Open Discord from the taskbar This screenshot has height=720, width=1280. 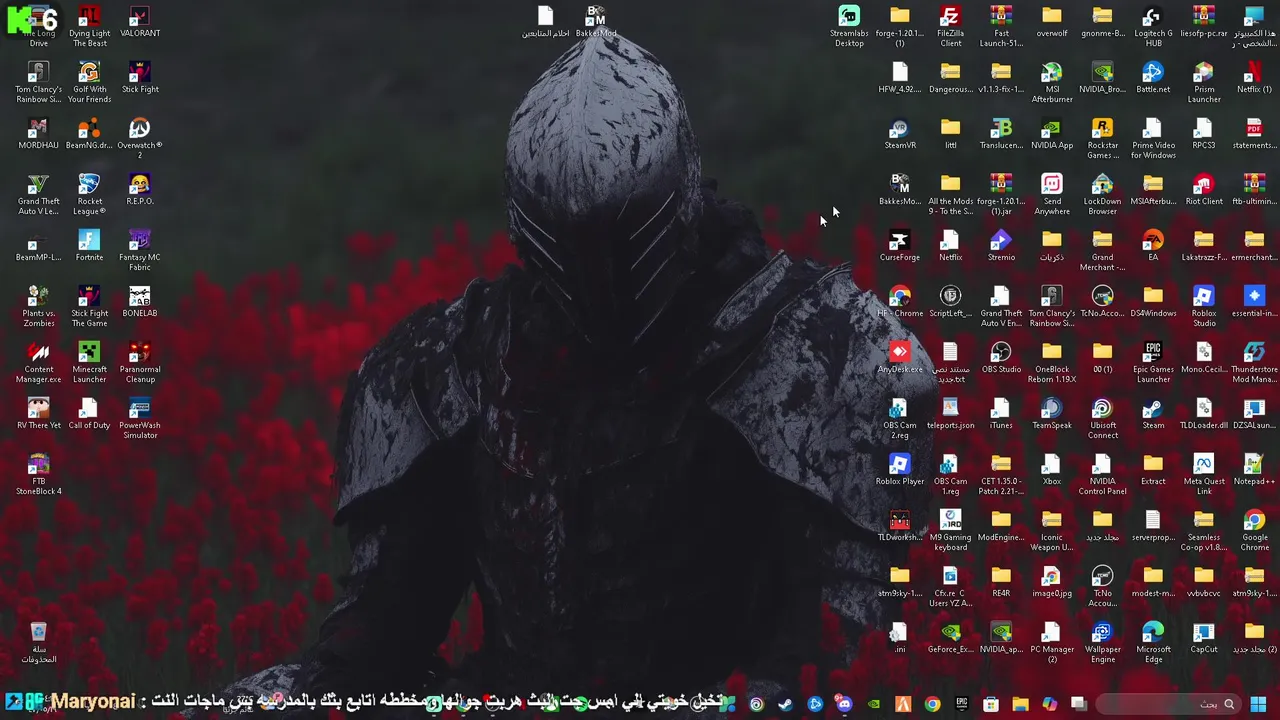pos(844,704)
